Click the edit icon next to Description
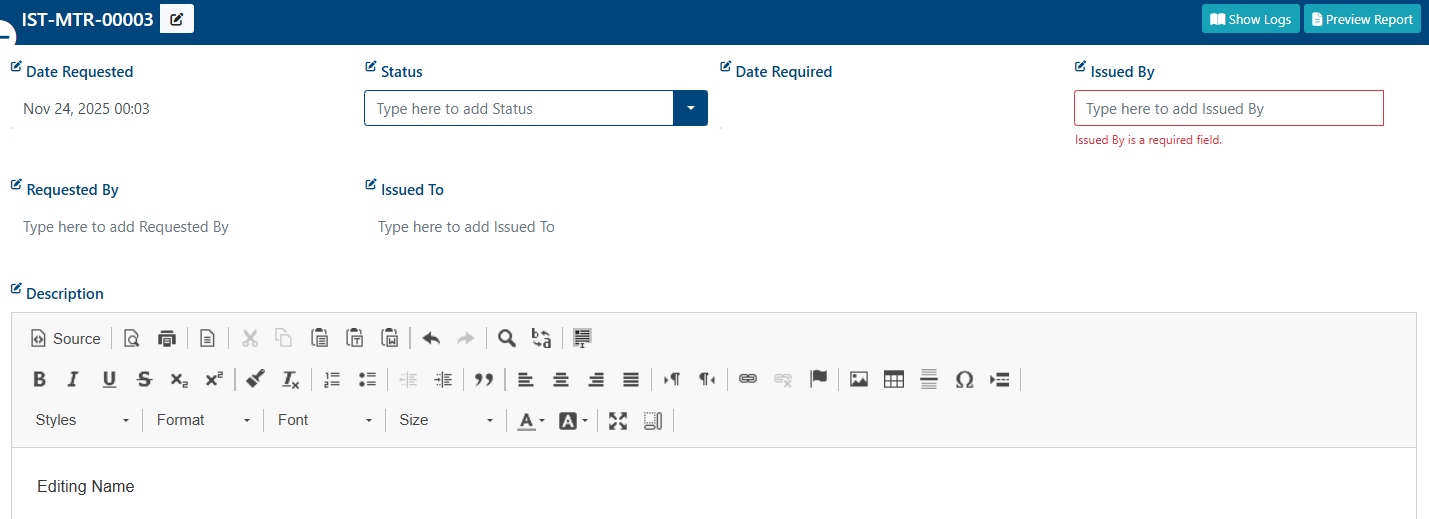 coord(16,289)
